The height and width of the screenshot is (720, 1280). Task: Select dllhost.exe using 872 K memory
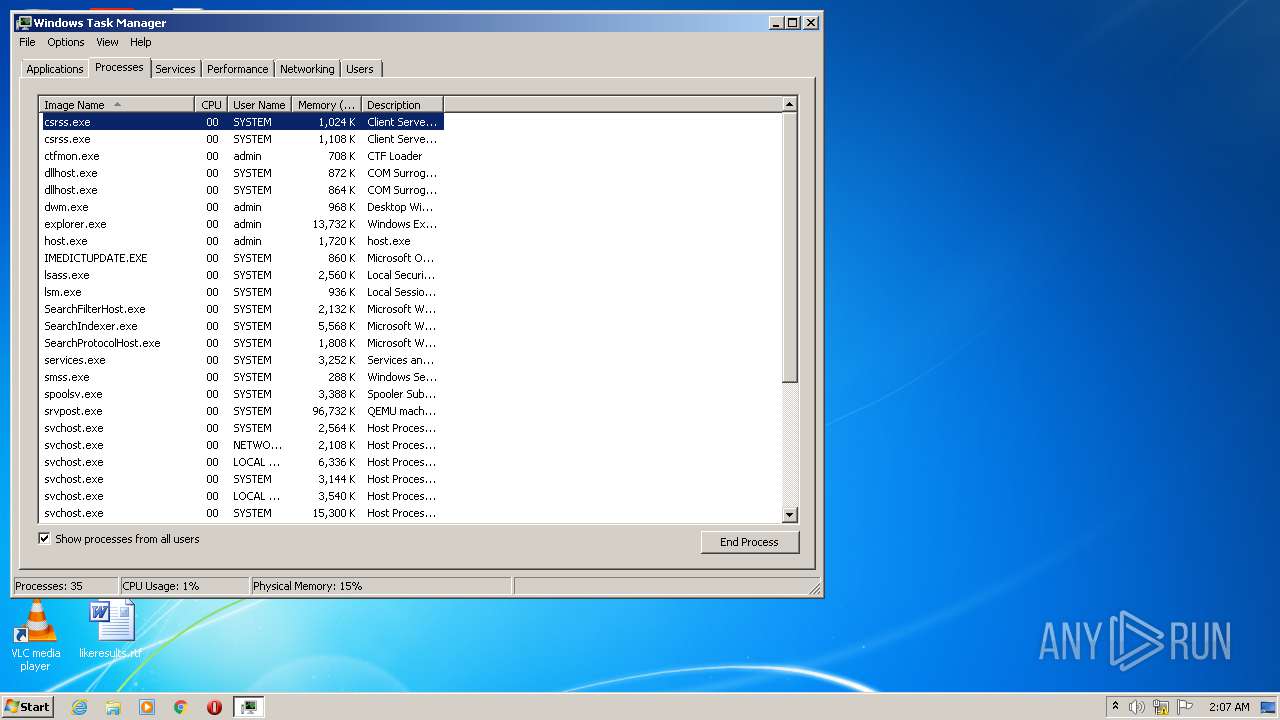[241, 173]
